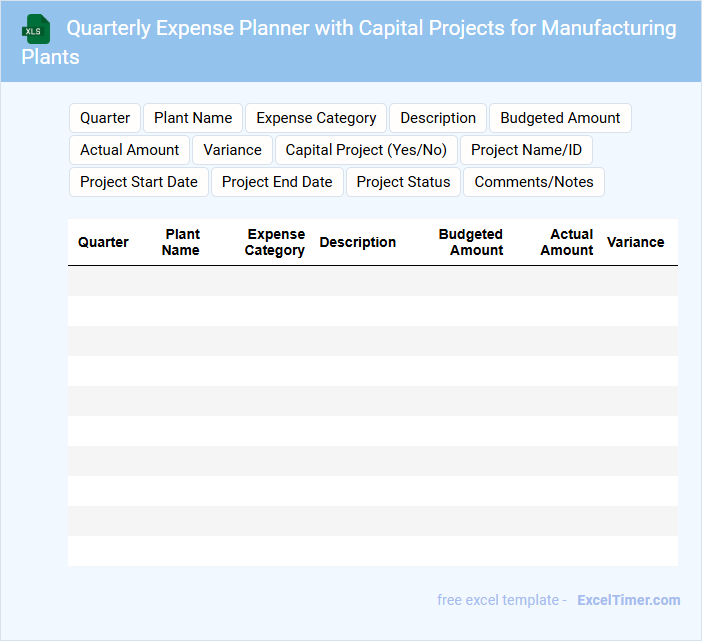
Task: Click the green XLS file icon
Action: pos(36,29)
